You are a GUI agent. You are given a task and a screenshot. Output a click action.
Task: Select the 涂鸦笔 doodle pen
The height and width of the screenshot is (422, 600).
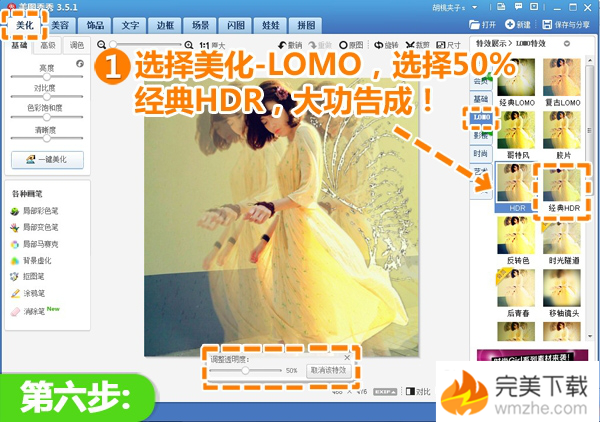28,293
